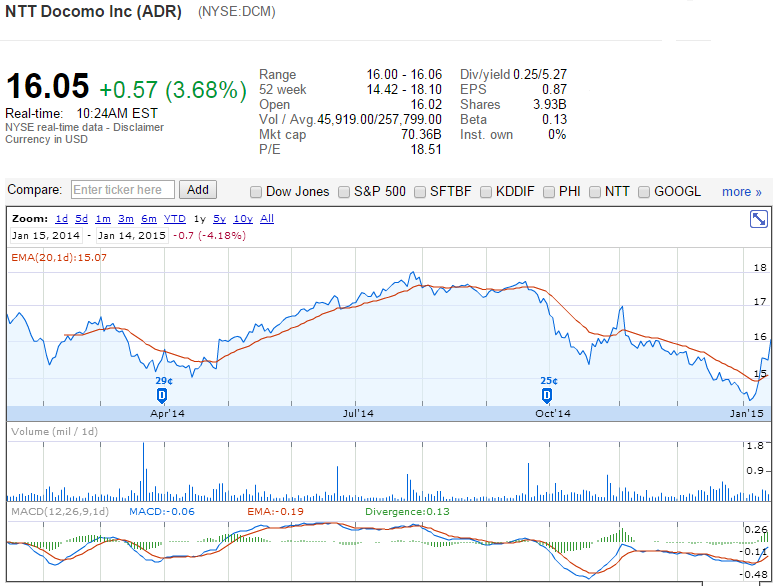Toggle the PHI compare checkbox
The image size is (777, 586).
pos(549,192)
